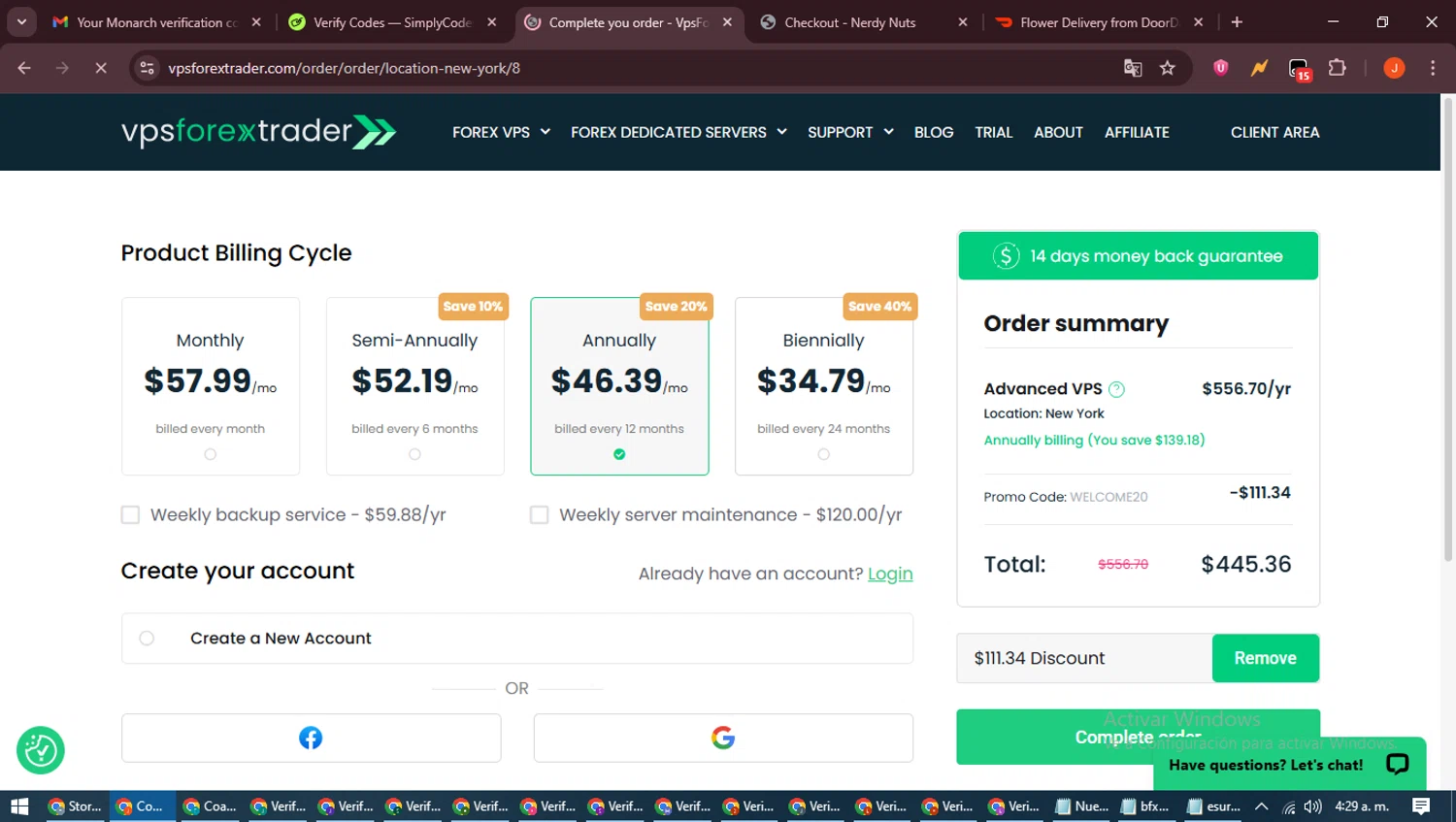The width and height of the screenshot is (1456, 822).
Task: Open the Chrome profile avatar J
Action: click(1394, 68)
